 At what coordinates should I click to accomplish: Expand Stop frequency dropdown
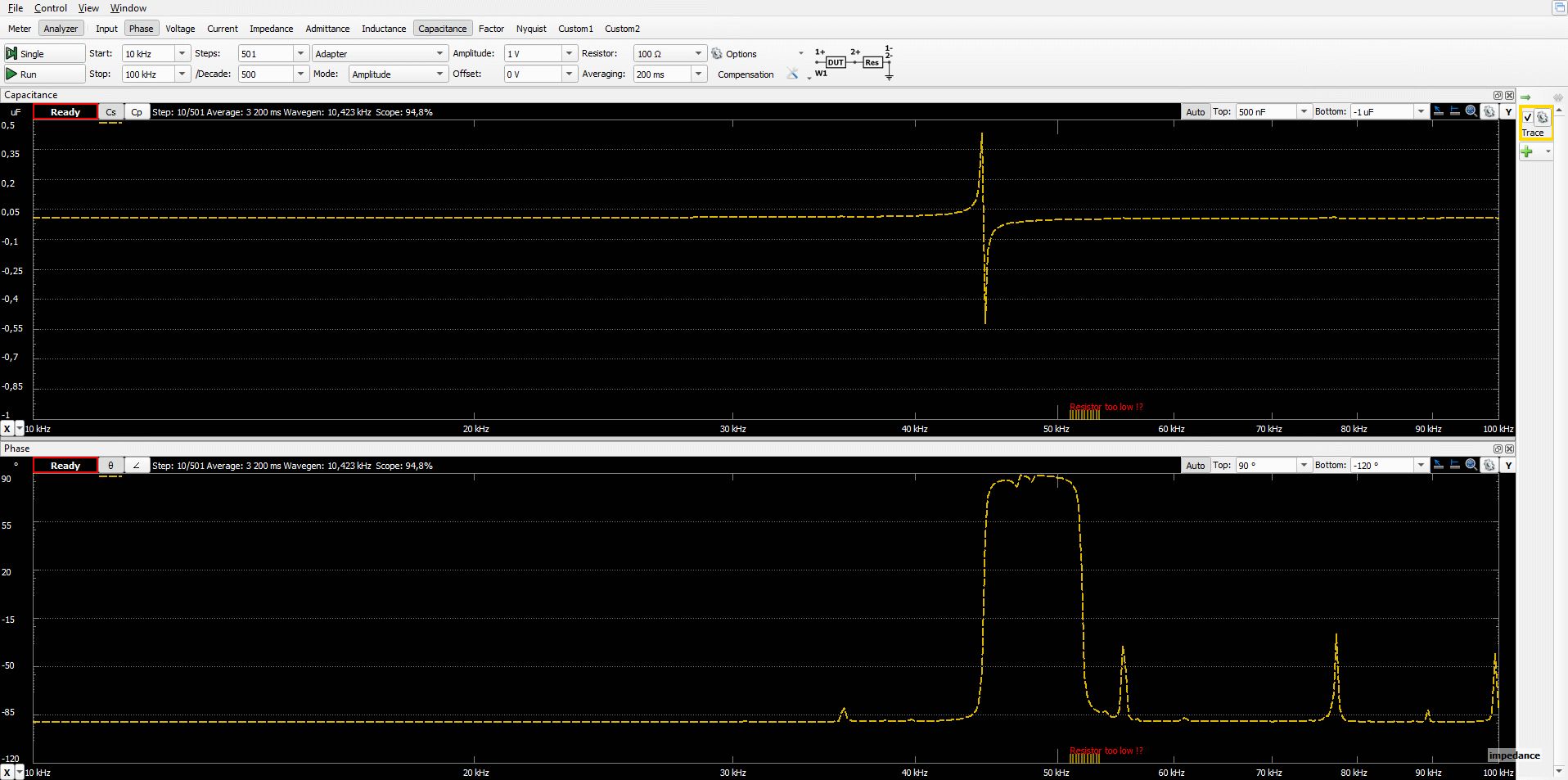tap(182, 74)
